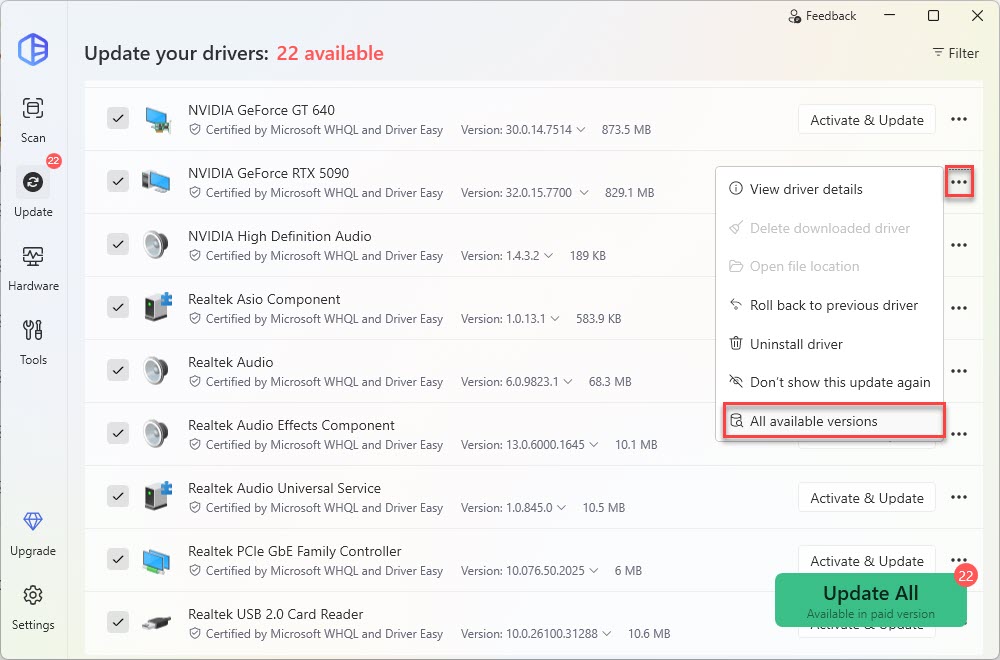Click the NVIDIA GeForce RTX 5090 driver name
The width and height of the screenshot is (1000, 660).
(x=268, y=173)
